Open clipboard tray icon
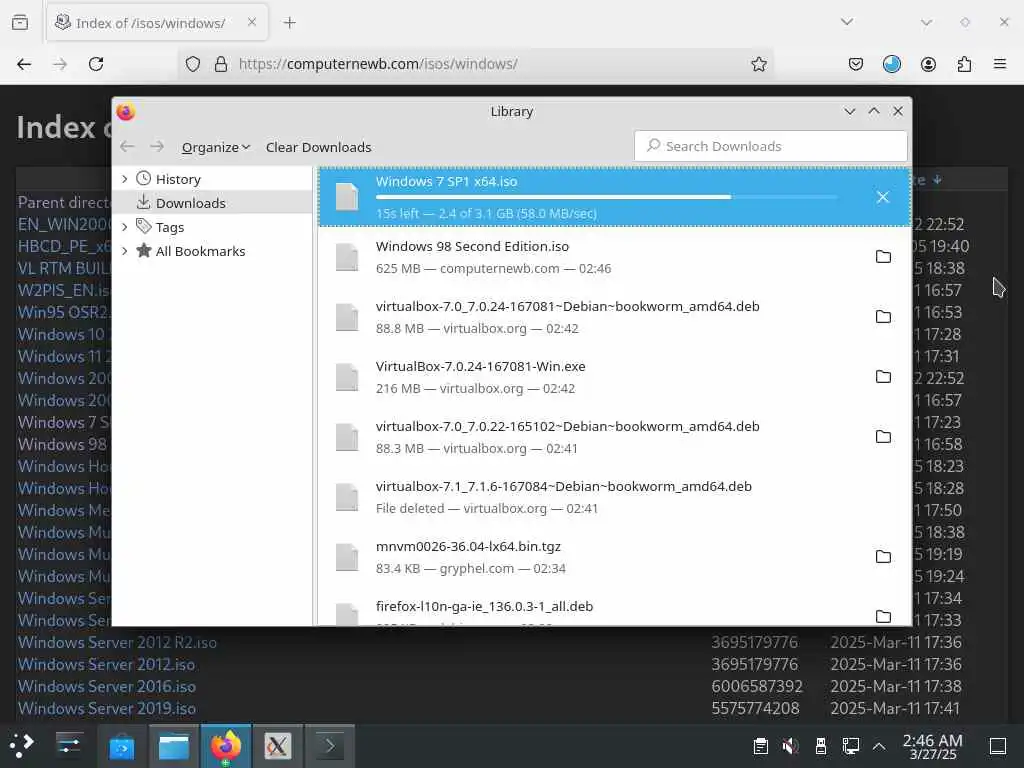The image size is (1024, 768). (x=760, y=746)
